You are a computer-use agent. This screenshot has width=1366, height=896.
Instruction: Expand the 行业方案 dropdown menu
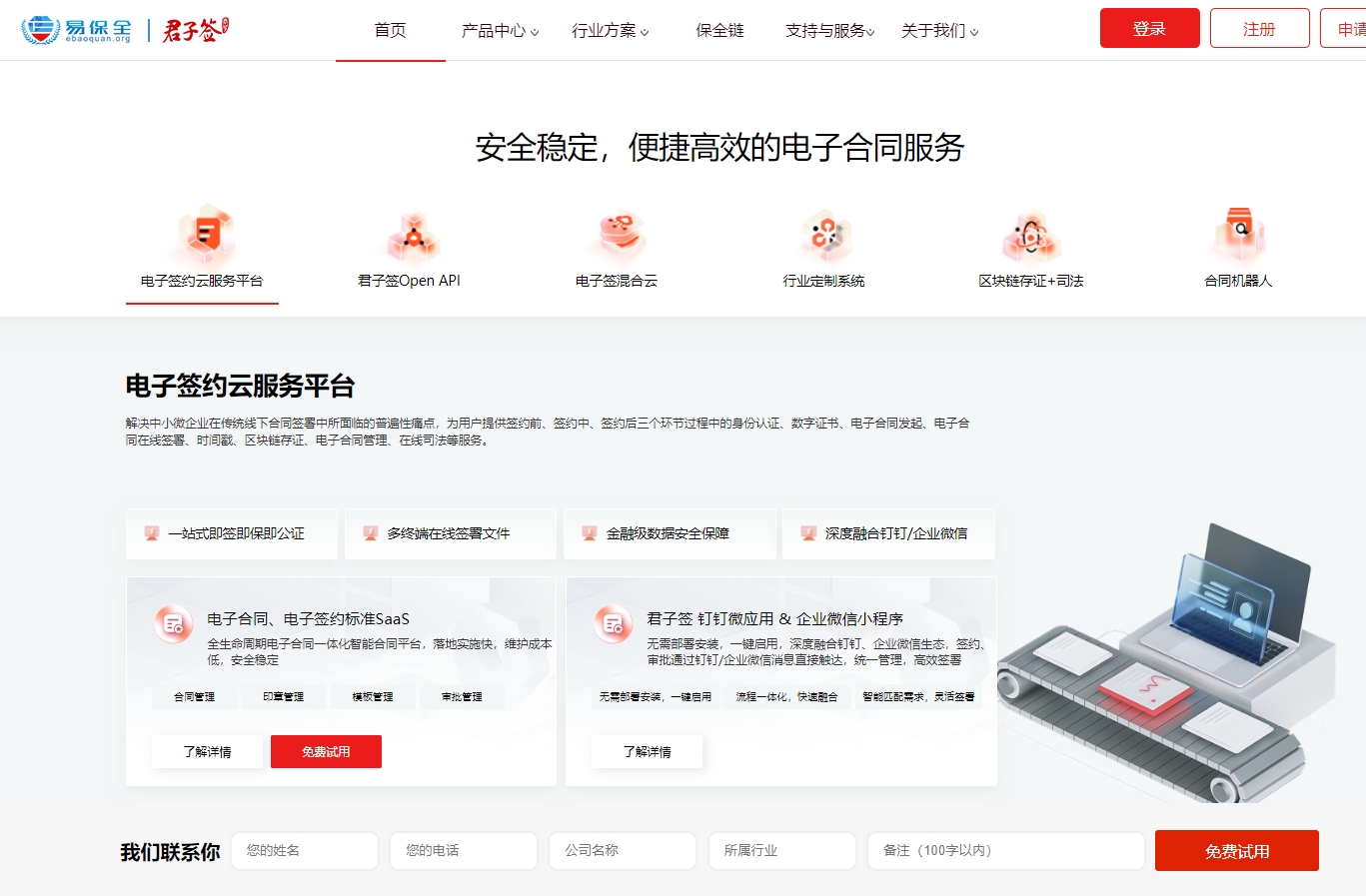click(610, 31)
